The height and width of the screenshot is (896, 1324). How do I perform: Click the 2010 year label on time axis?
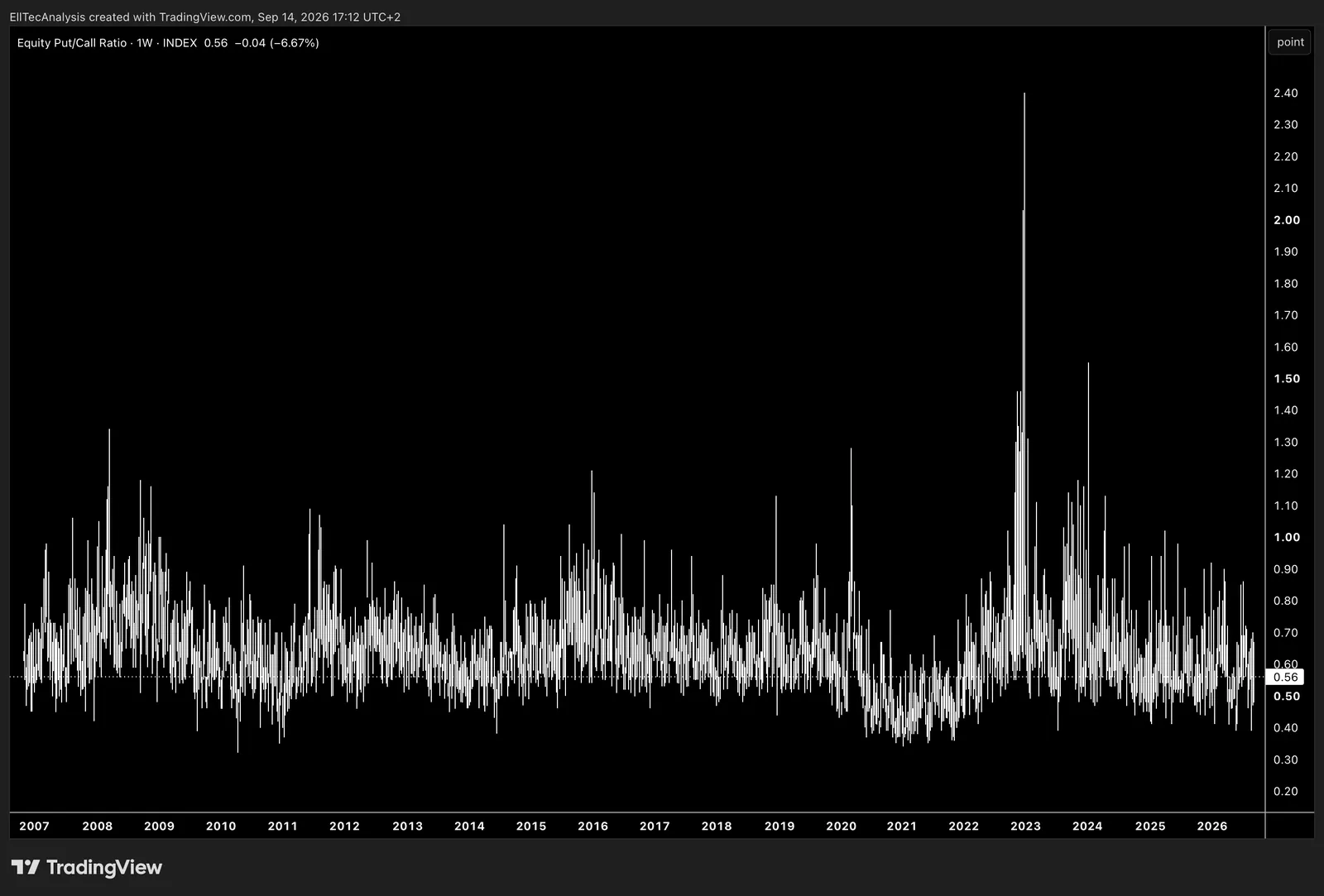tap(221, 826)
